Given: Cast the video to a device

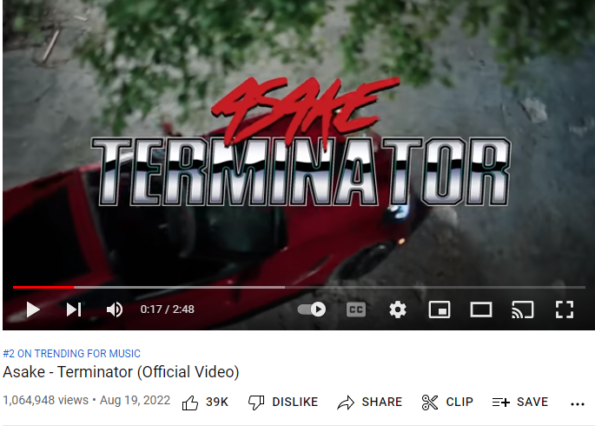Looking at the screenshot, I should [x=523, y=310].
